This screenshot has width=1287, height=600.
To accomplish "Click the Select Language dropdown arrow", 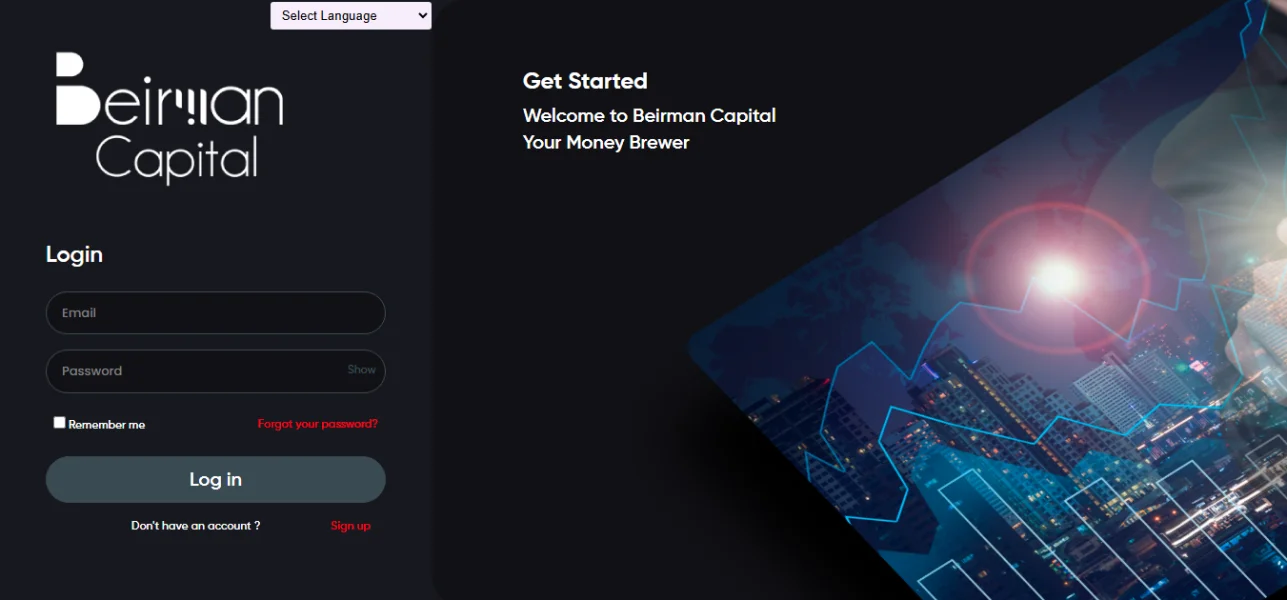I will coord(422,16).
